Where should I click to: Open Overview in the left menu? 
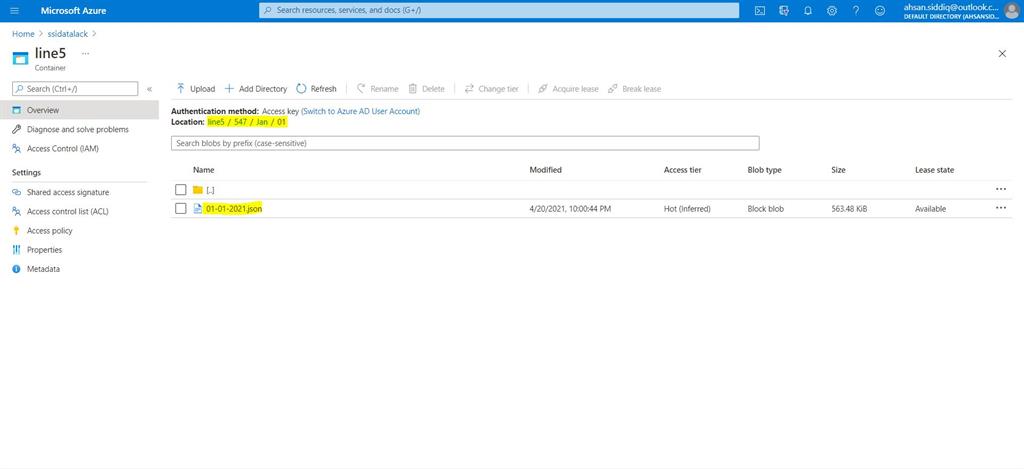(x=79, y=110)
